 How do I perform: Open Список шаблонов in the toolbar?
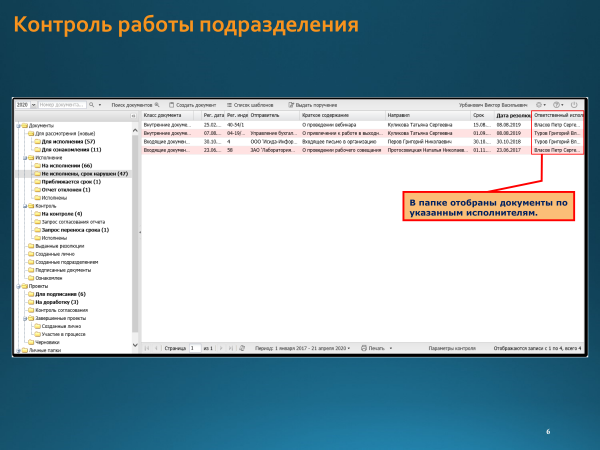(250, 104)
